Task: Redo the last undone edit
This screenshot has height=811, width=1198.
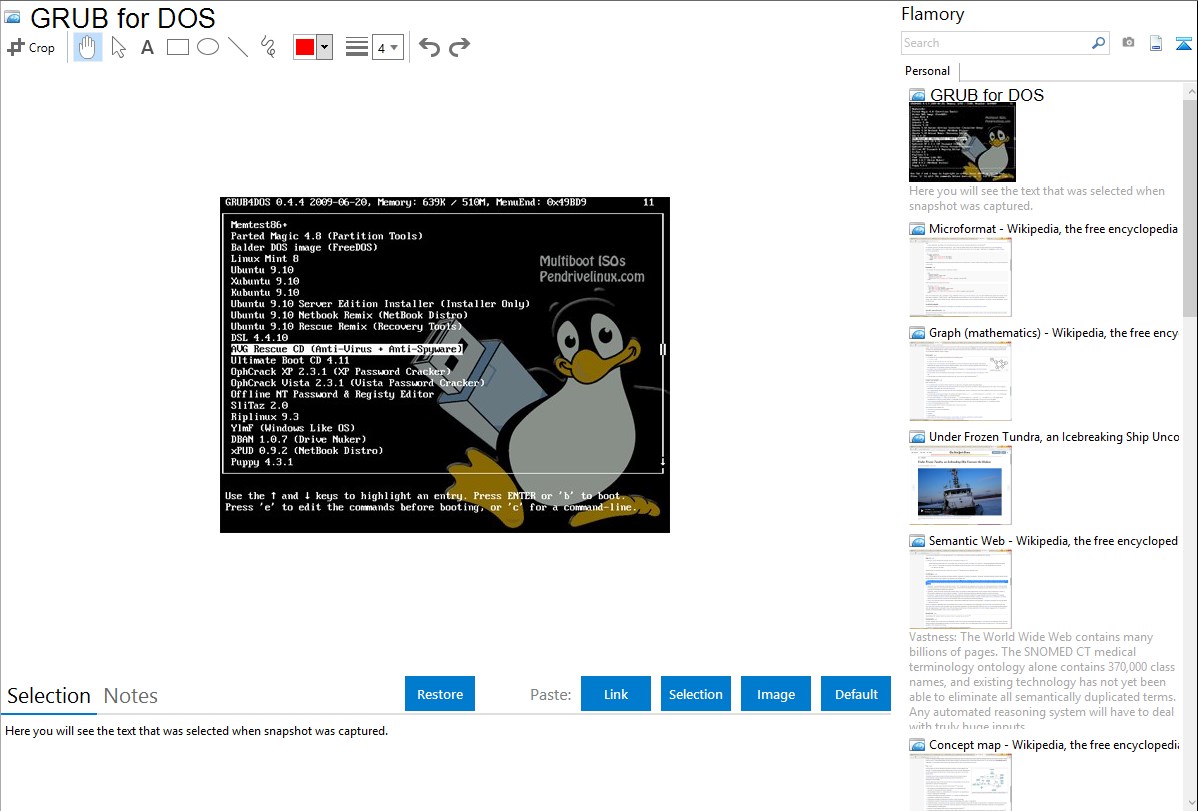Action: pos(459,47)
